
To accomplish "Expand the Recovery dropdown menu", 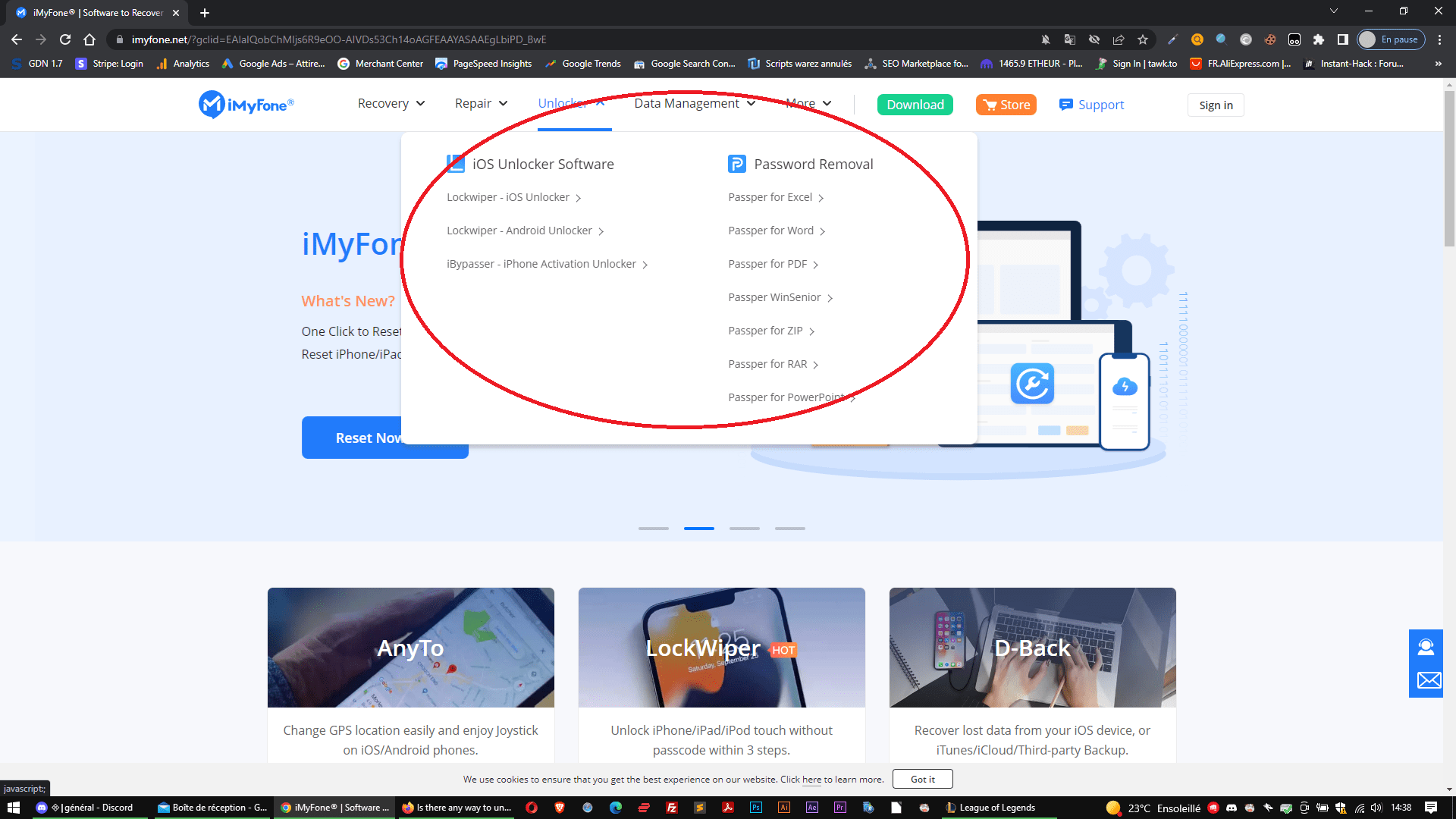I will click(x=391, y=104).
